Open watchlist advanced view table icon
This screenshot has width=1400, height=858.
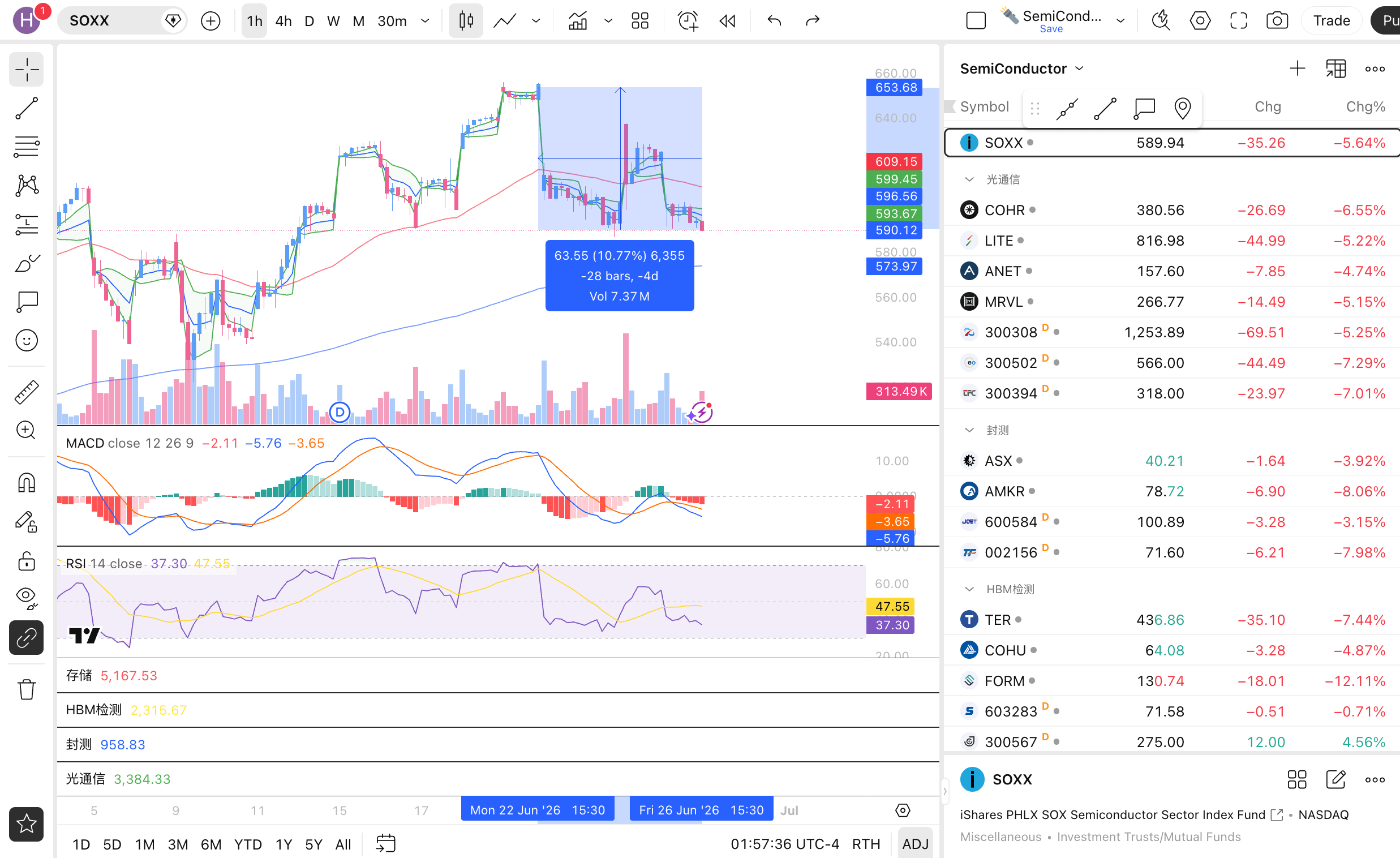tap(1336, 68)
